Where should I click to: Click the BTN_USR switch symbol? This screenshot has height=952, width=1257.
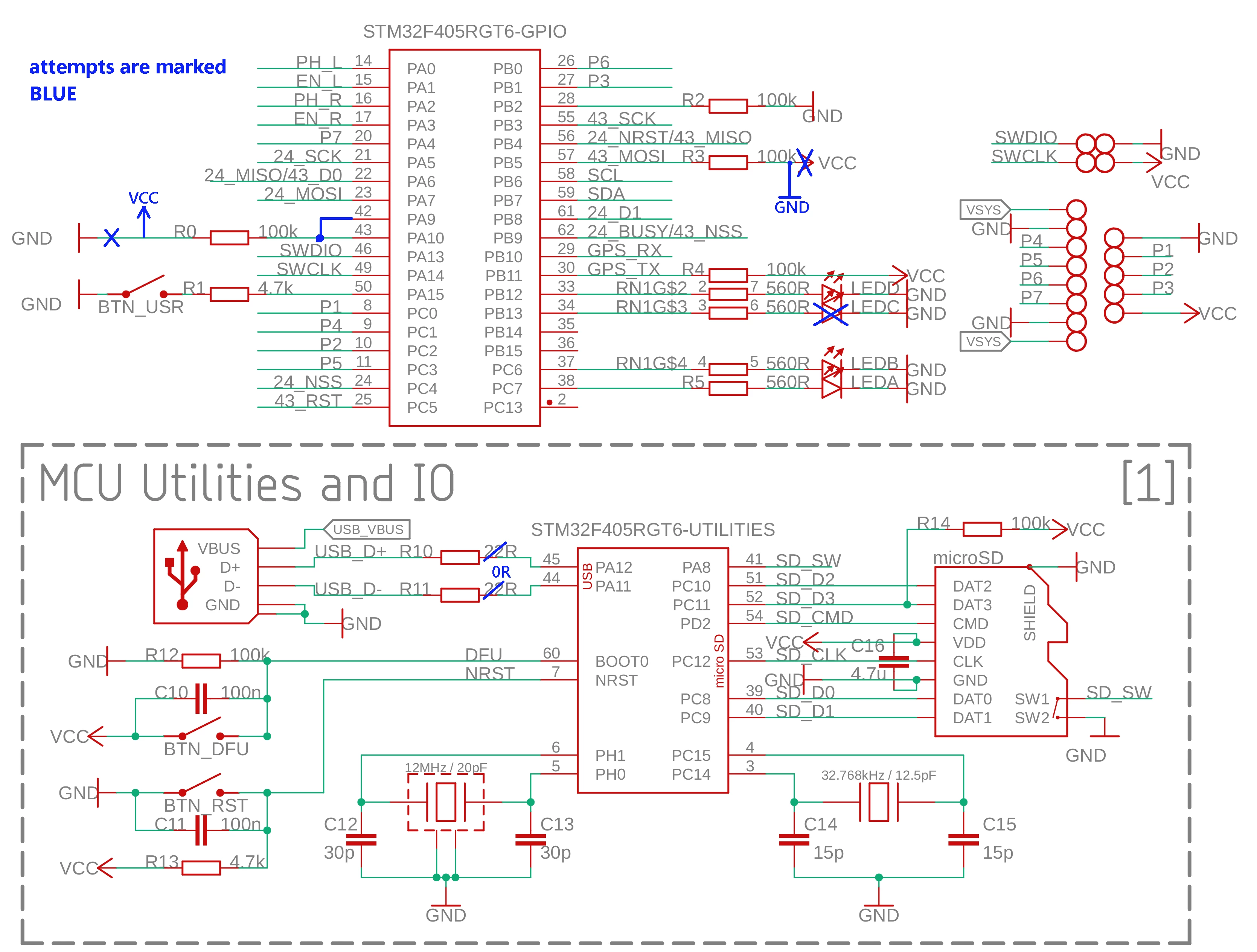[144, 287]
